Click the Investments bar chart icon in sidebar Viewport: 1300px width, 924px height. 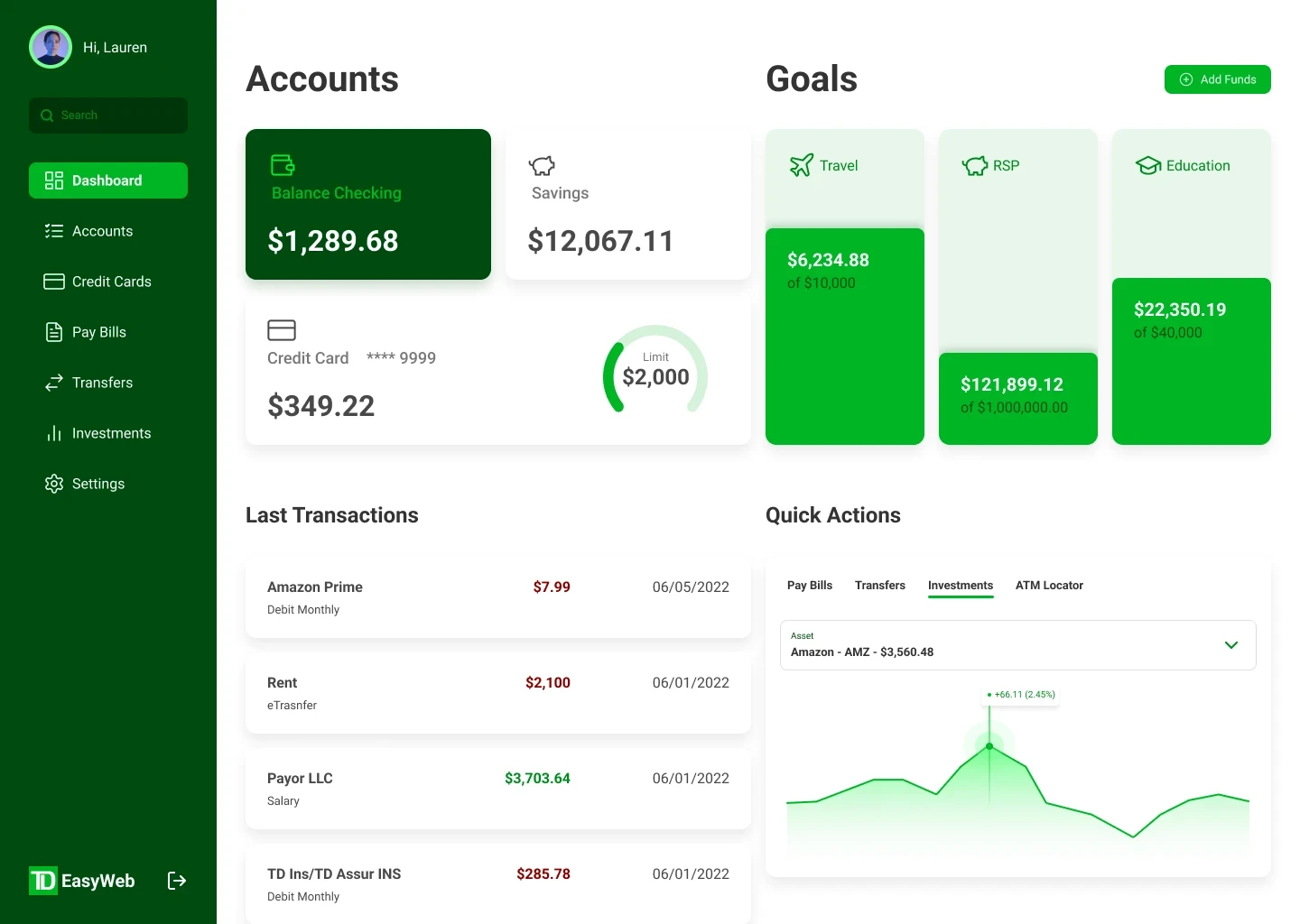pyautogui.click(x=54, y=433)
